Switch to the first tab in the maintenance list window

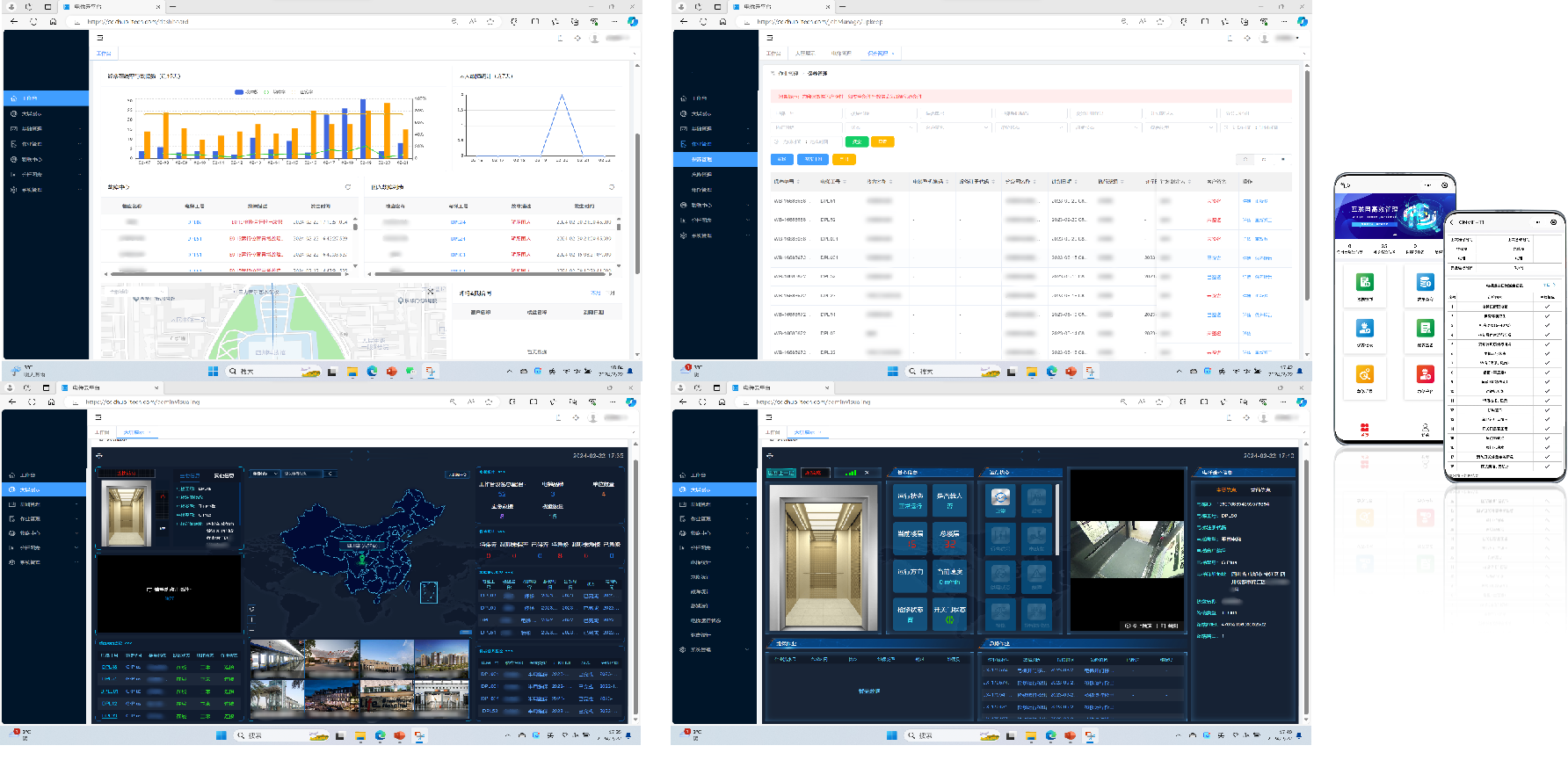pos(773,54)
